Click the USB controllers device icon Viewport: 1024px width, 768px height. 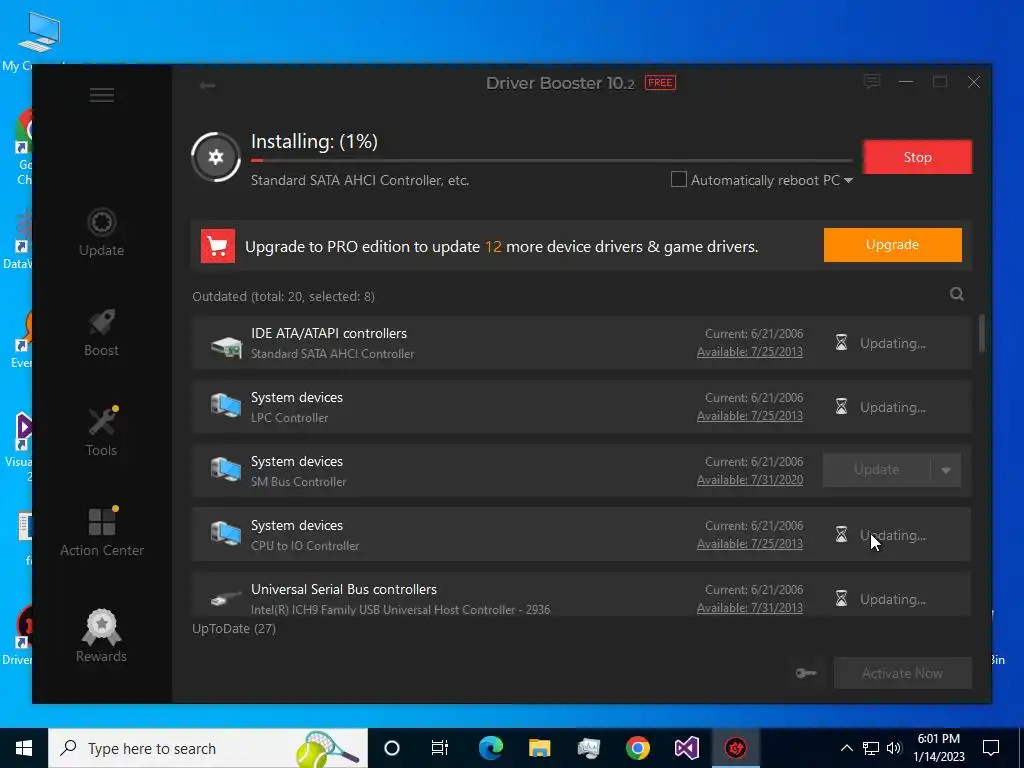pos(226,598)
